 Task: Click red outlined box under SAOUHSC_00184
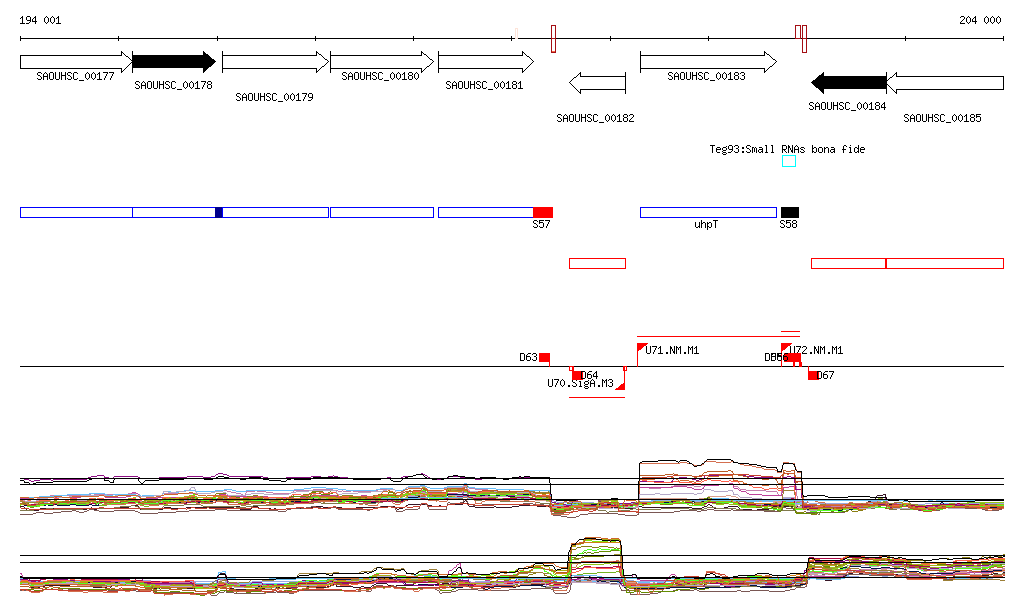(x=848, y=264)
